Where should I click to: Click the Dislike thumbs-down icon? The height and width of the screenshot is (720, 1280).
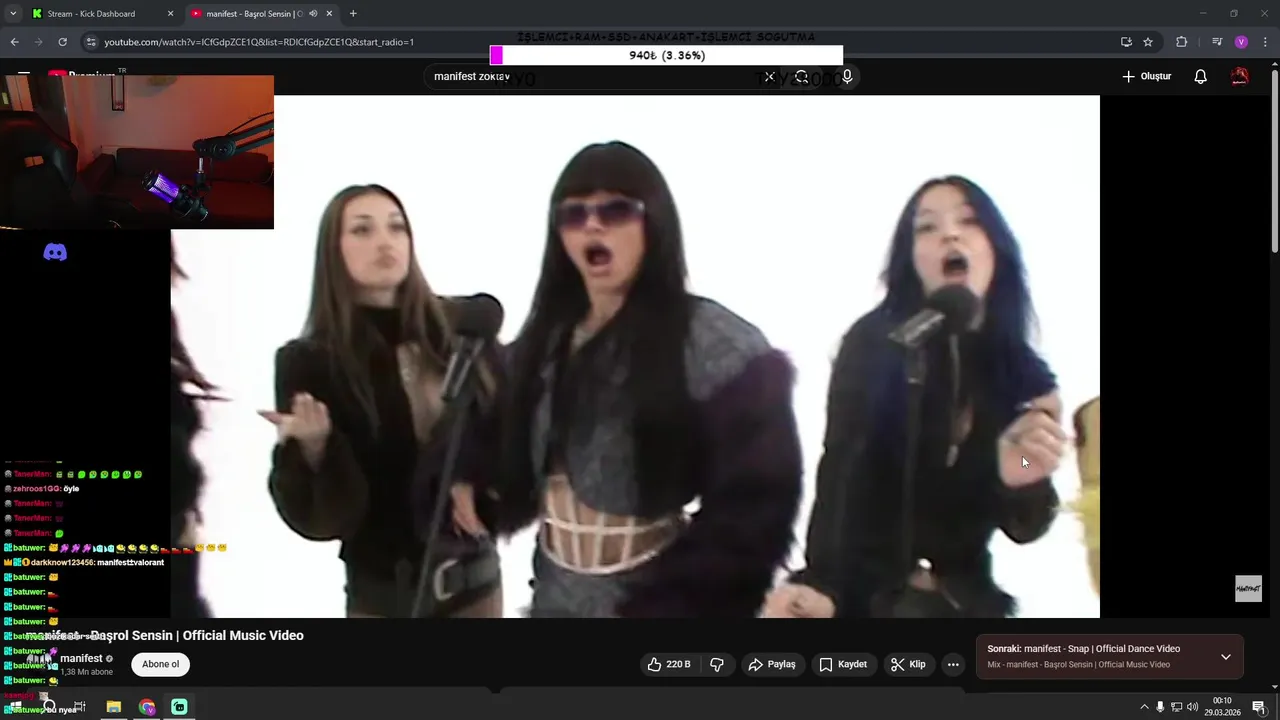point(717,664)
